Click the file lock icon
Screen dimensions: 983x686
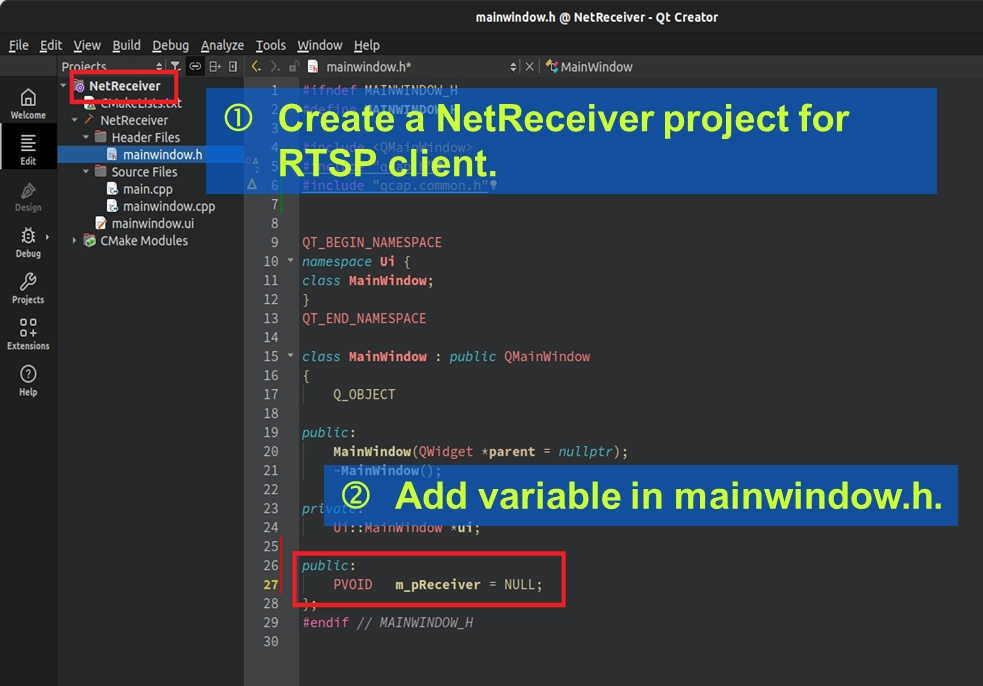click(293, 66)
